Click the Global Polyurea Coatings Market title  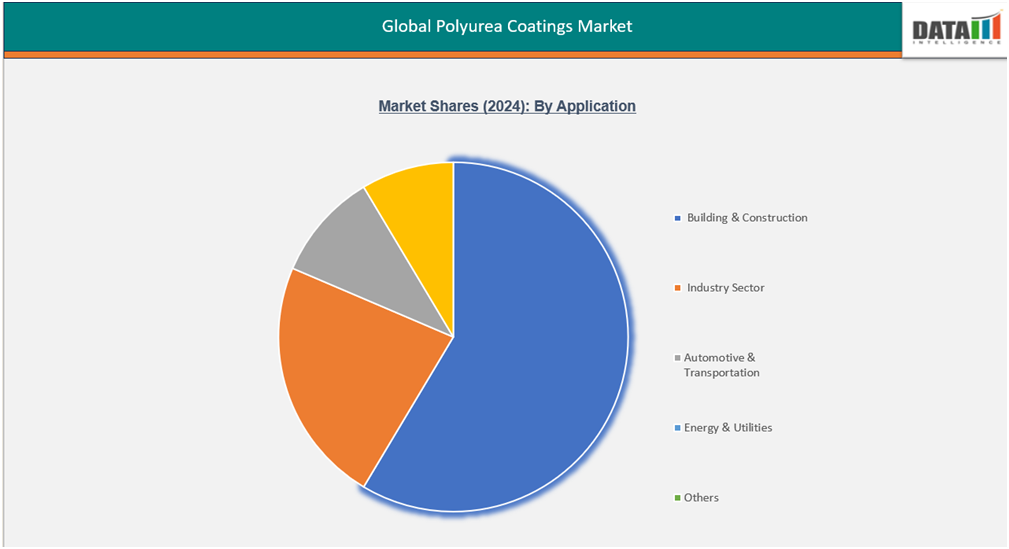click(507, 26)
